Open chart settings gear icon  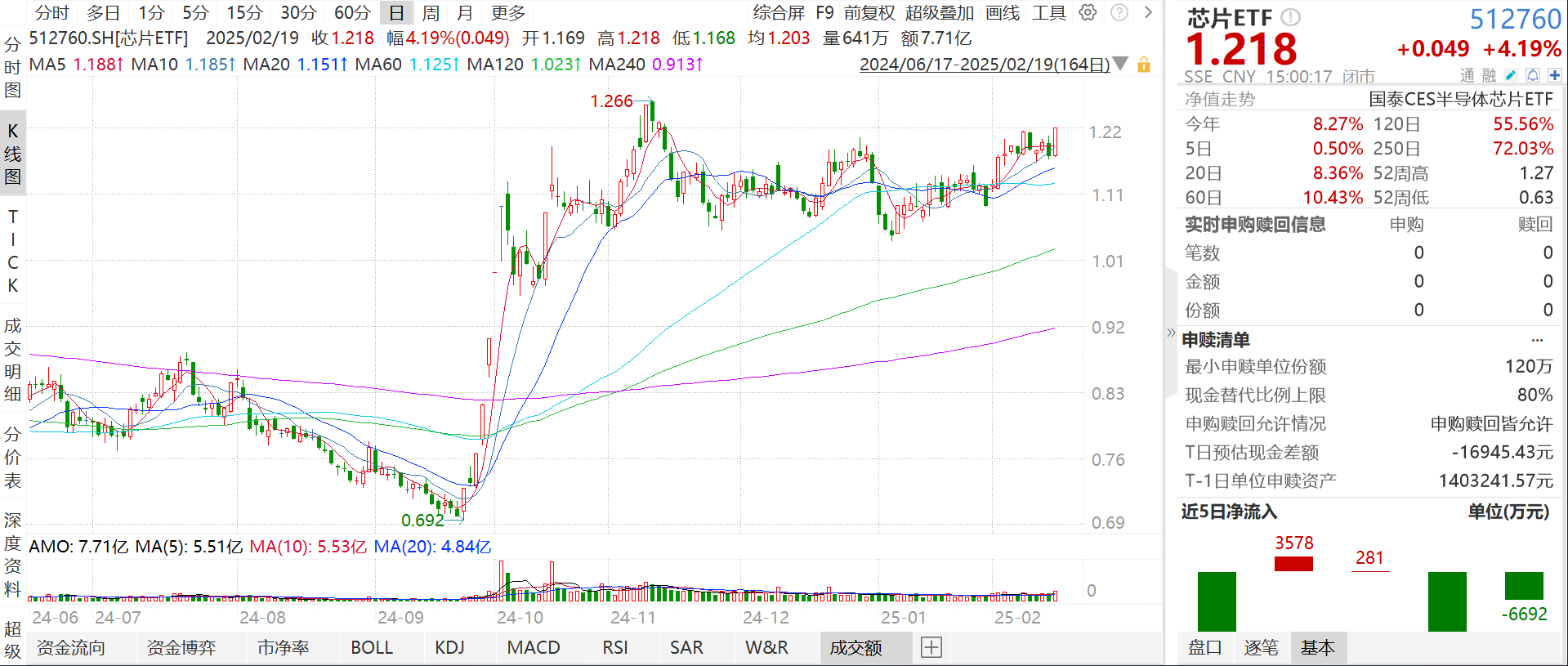coord(1088,12)
